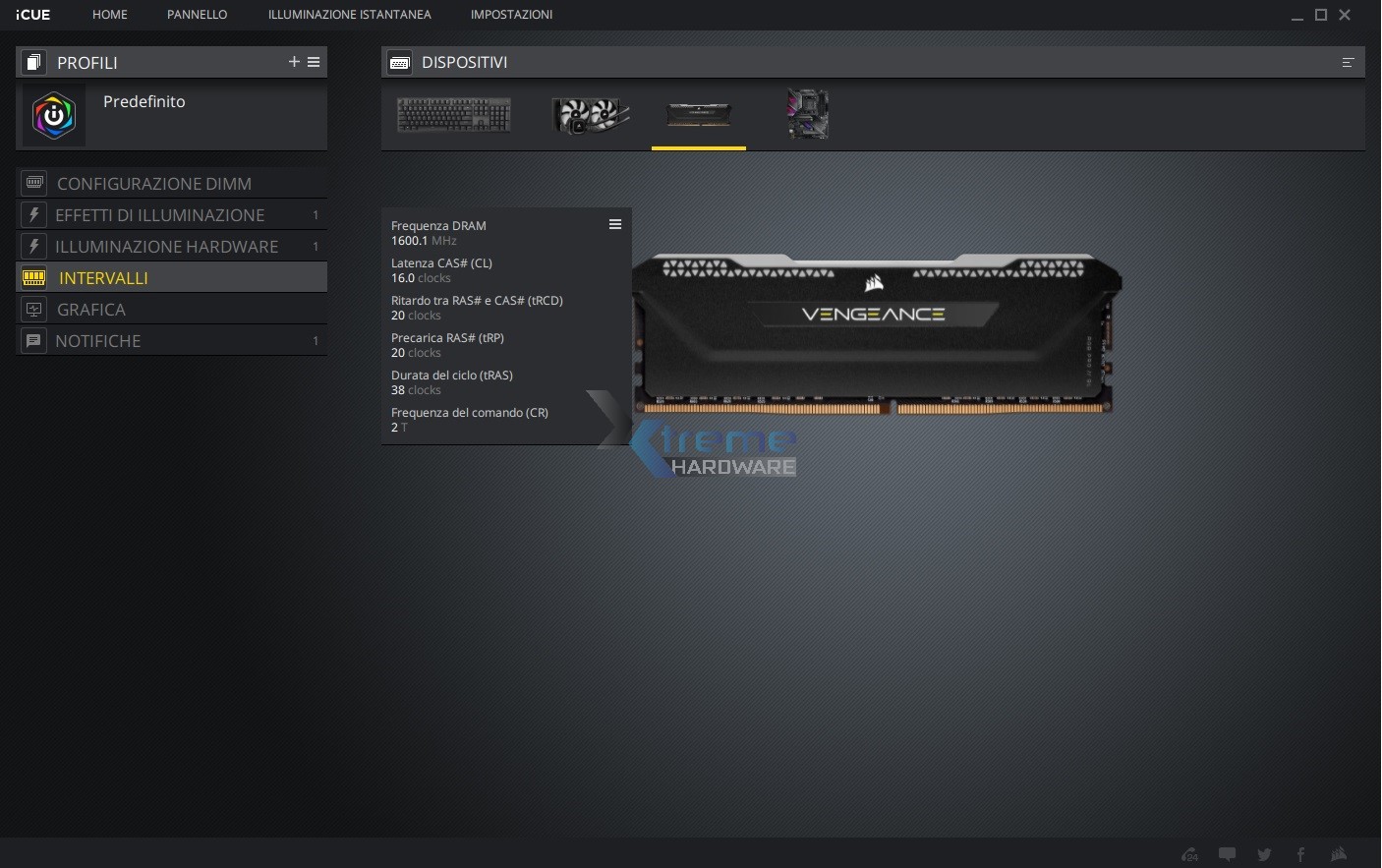
Task: Open Configurazione DIMM section
Action: (x=154, y=184)
